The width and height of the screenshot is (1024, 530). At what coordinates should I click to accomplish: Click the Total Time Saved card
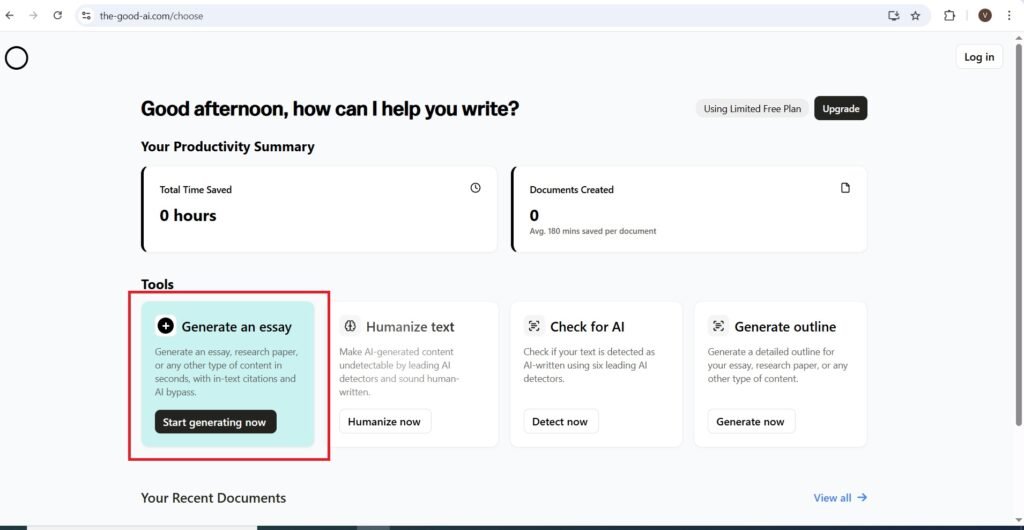[319, 209]
